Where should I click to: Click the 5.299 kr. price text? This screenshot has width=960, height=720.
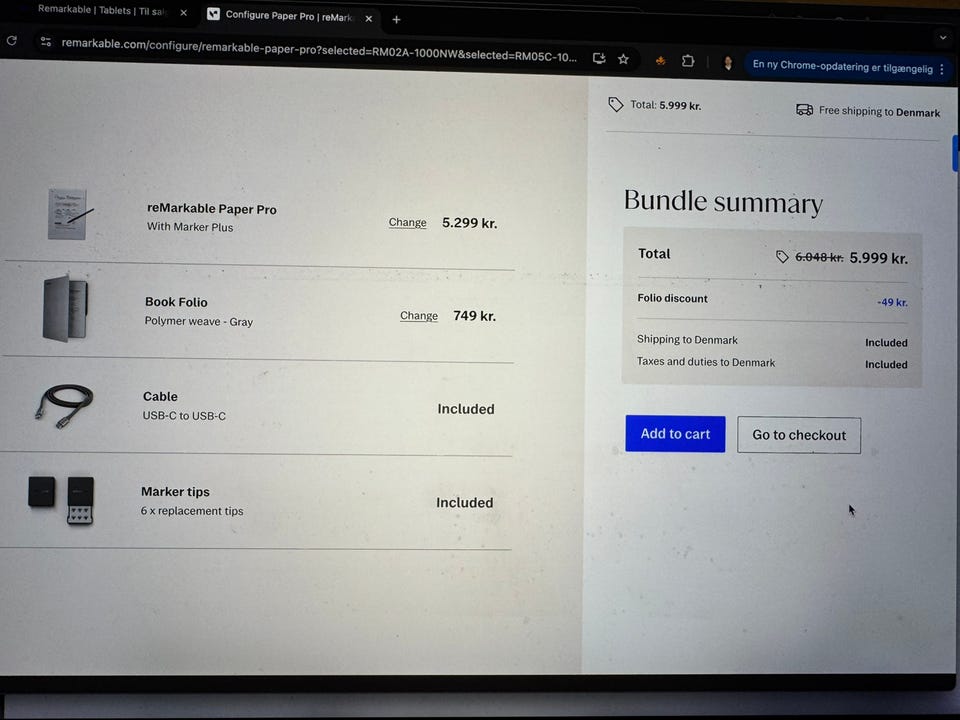point(470,223)
